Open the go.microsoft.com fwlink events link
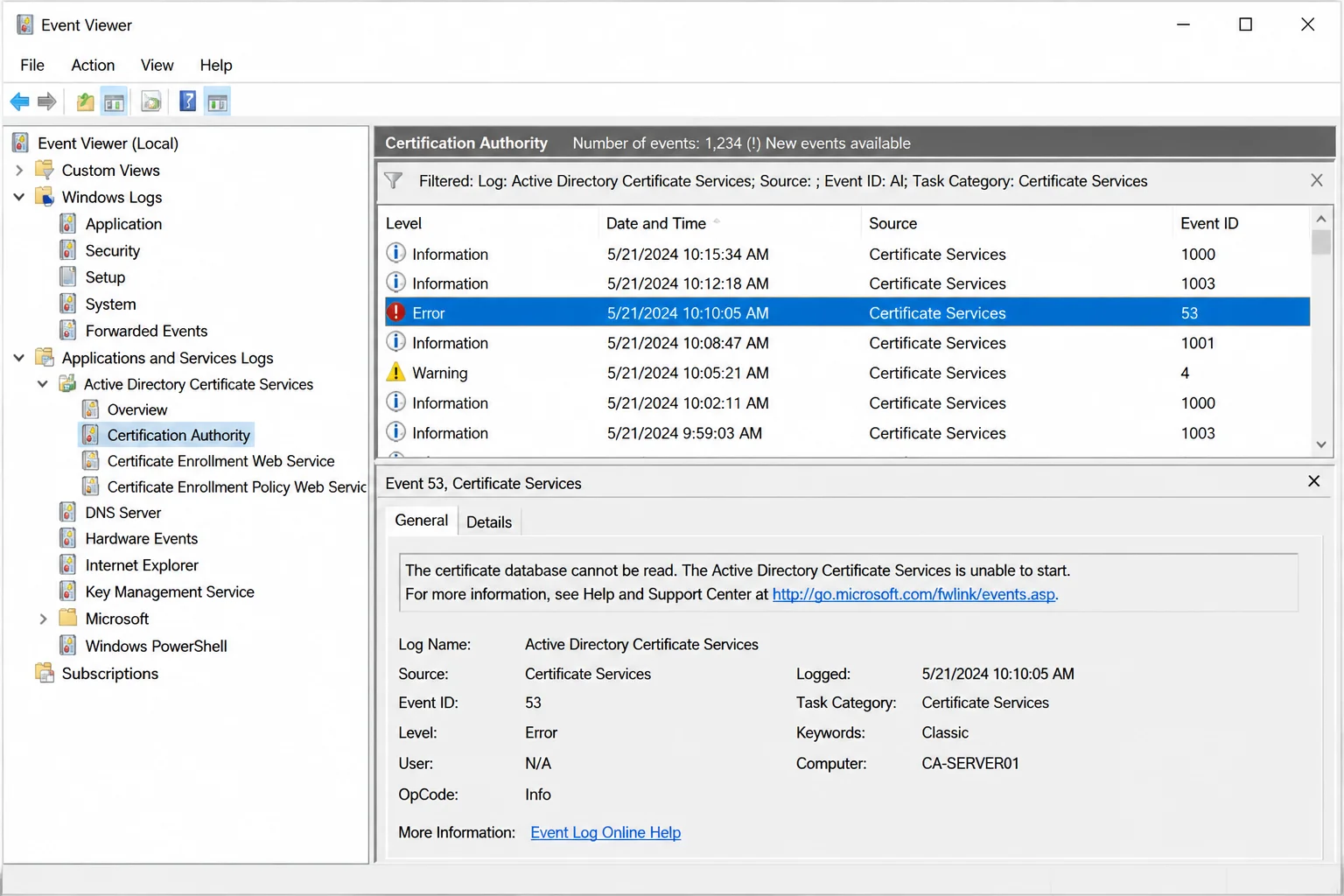 [913, 594]
